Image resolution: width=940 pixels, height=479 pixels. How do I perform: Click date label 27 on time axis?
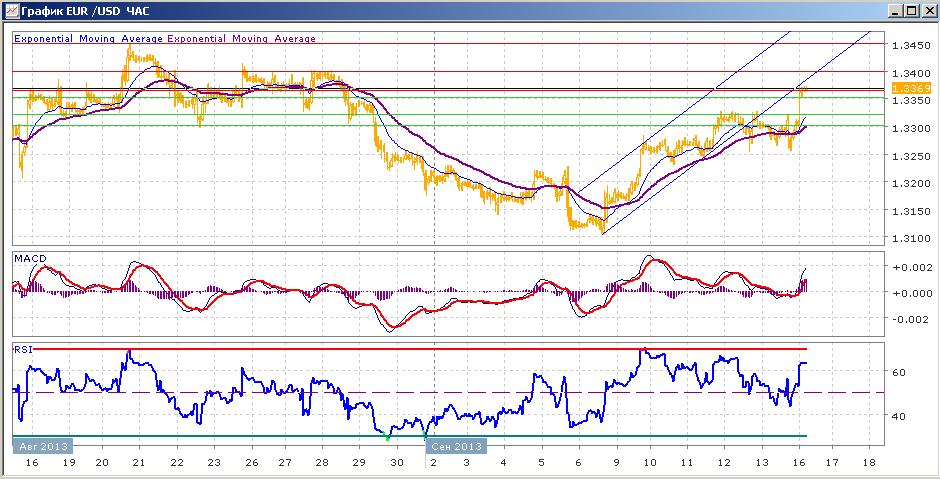pos(285,463)
